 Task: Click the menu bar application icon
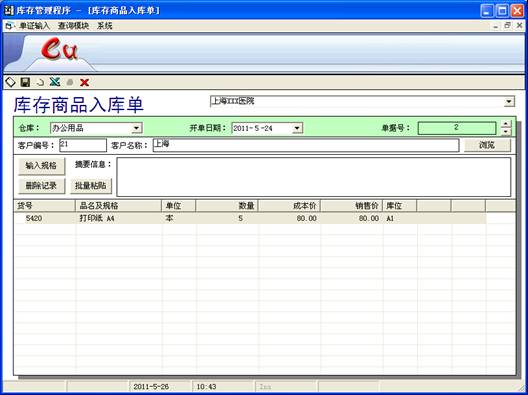(9, 26)
